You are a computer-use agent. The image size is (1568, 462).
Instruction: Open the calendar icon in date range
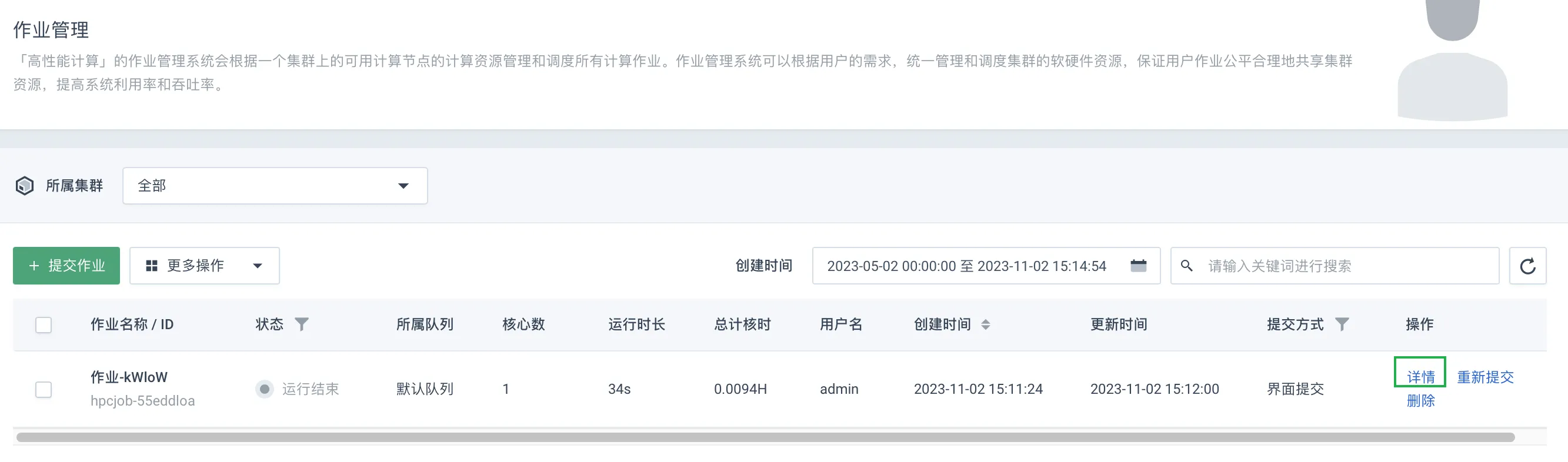1138,266
